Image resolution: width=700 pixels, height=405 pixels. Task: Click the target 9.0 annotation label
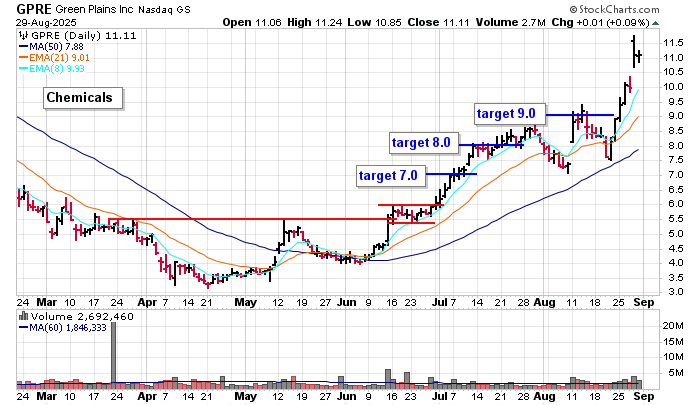(509, 114)
